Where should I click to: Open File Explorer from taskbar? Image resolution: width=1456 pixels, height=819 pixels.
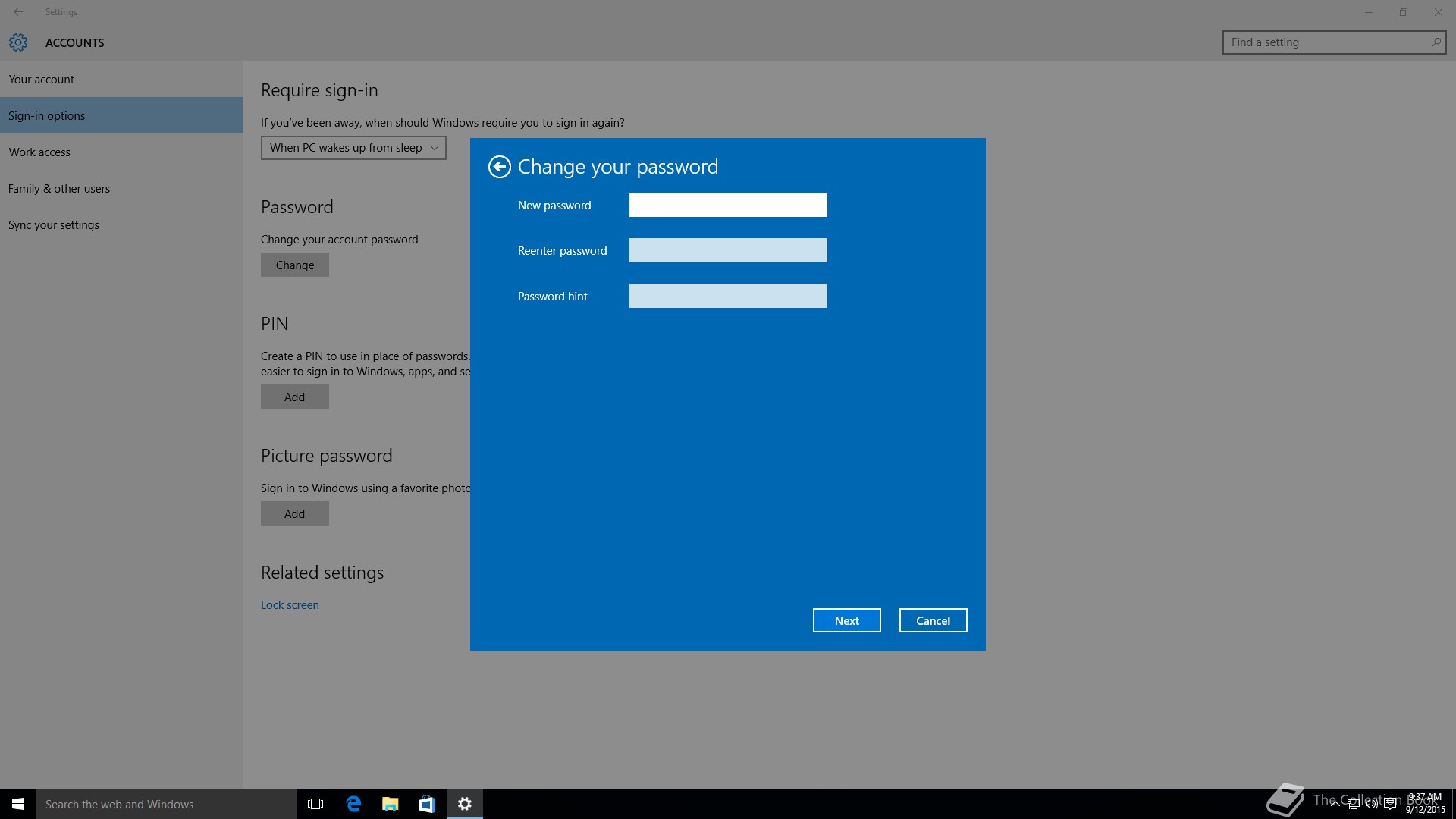(x=391, y=804)
